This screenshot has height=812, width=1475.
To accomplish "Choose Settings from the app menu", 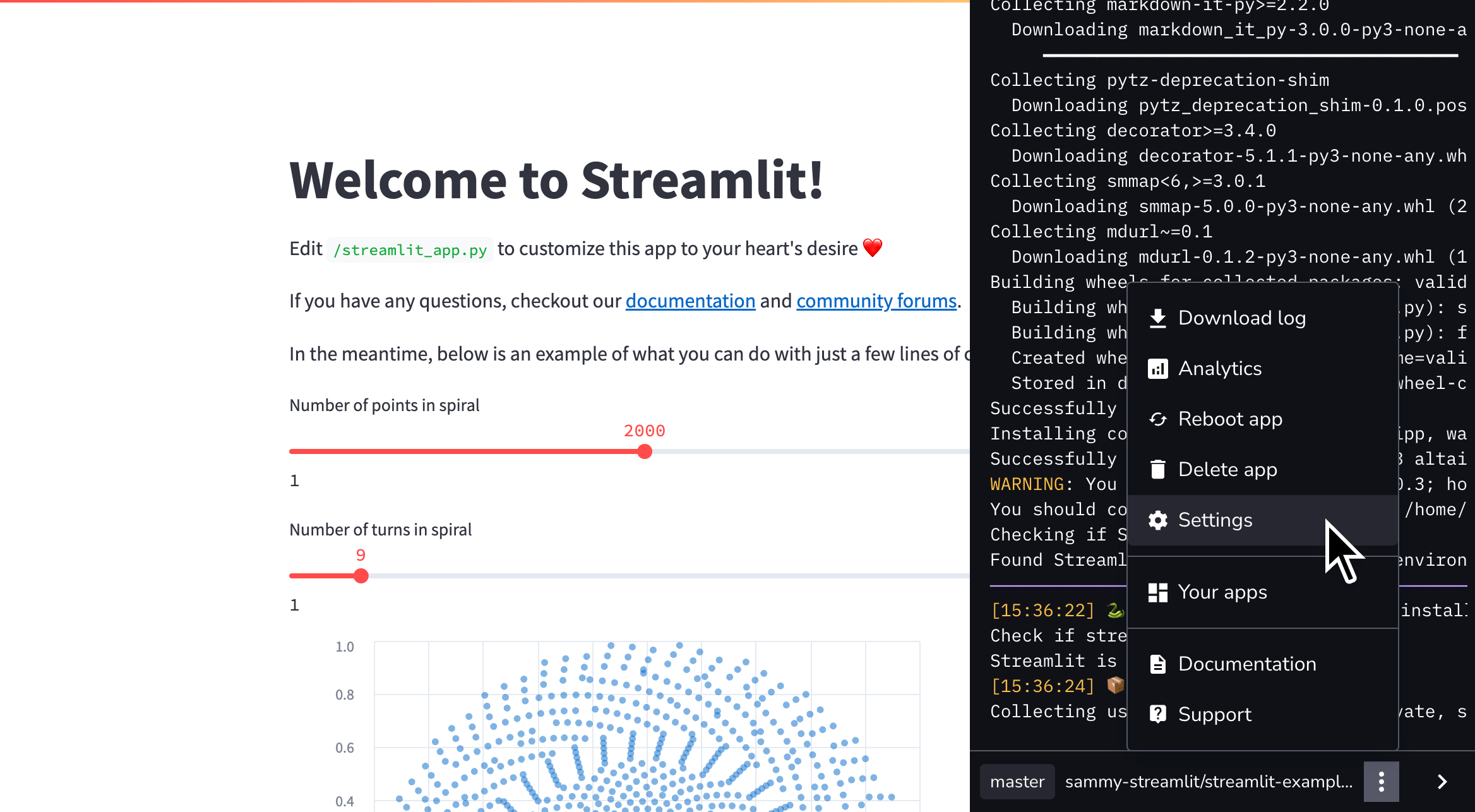I will click(x=1215, y=520).
